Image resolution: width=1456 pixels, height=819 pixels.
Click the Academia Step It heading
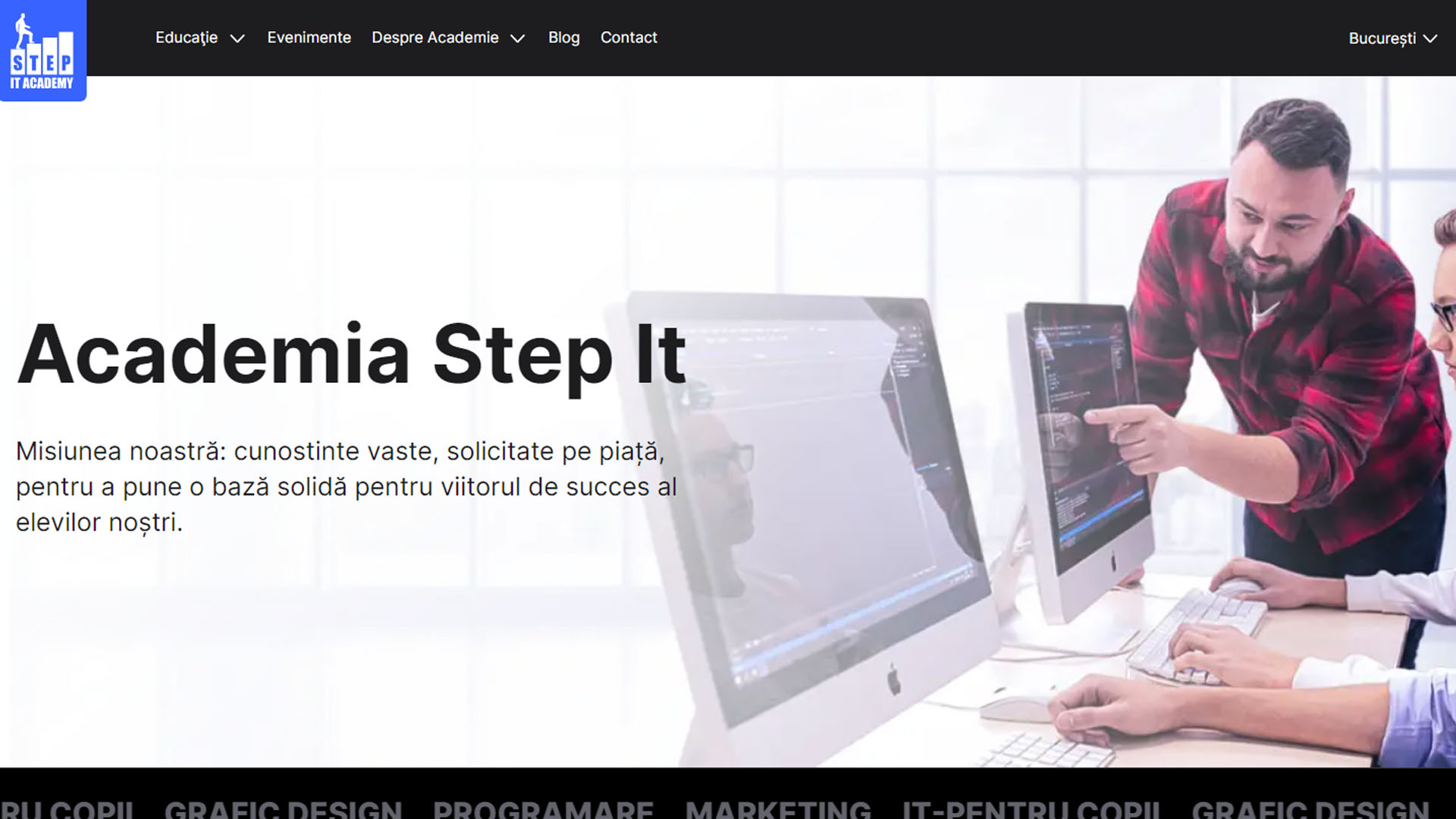point(352,355)
